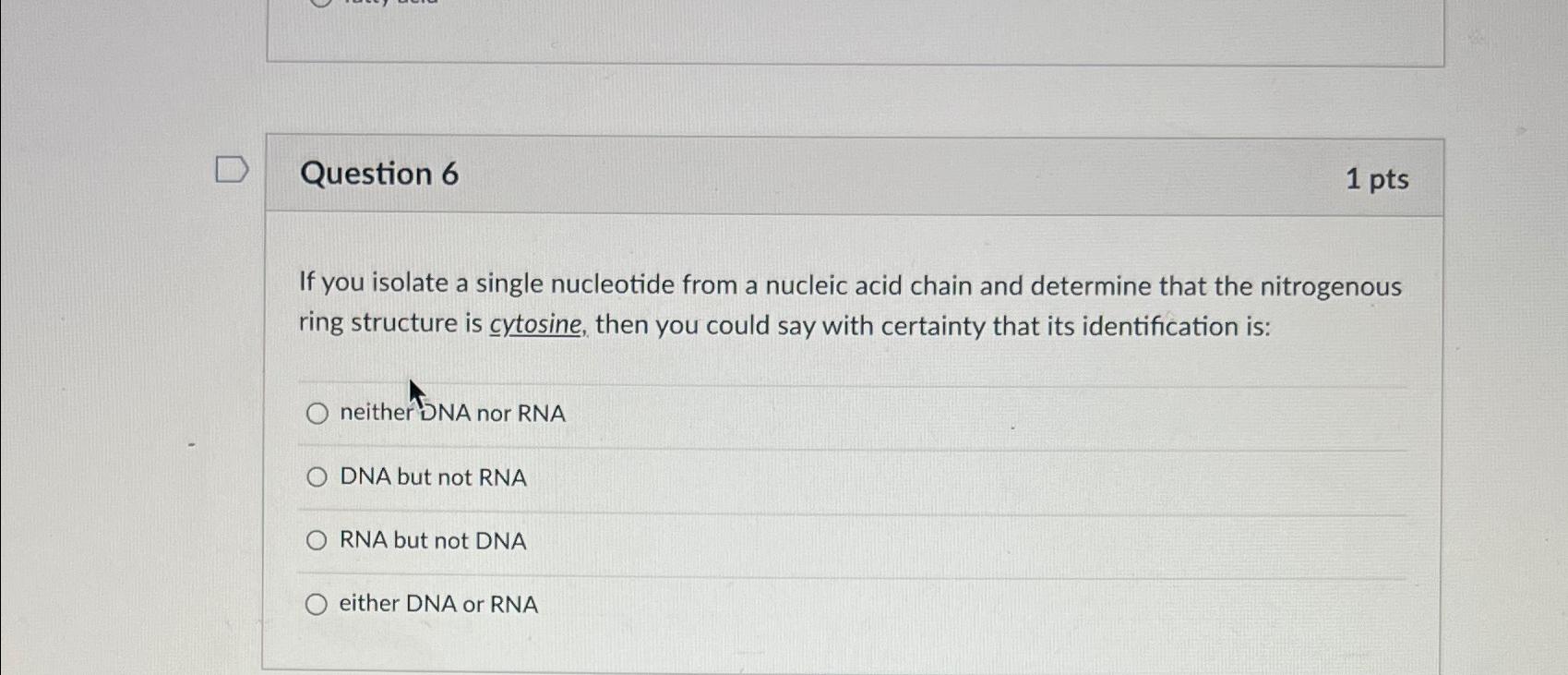
Task: Select the 'neither DNA nor RNA' option
Action: [317, 414]
